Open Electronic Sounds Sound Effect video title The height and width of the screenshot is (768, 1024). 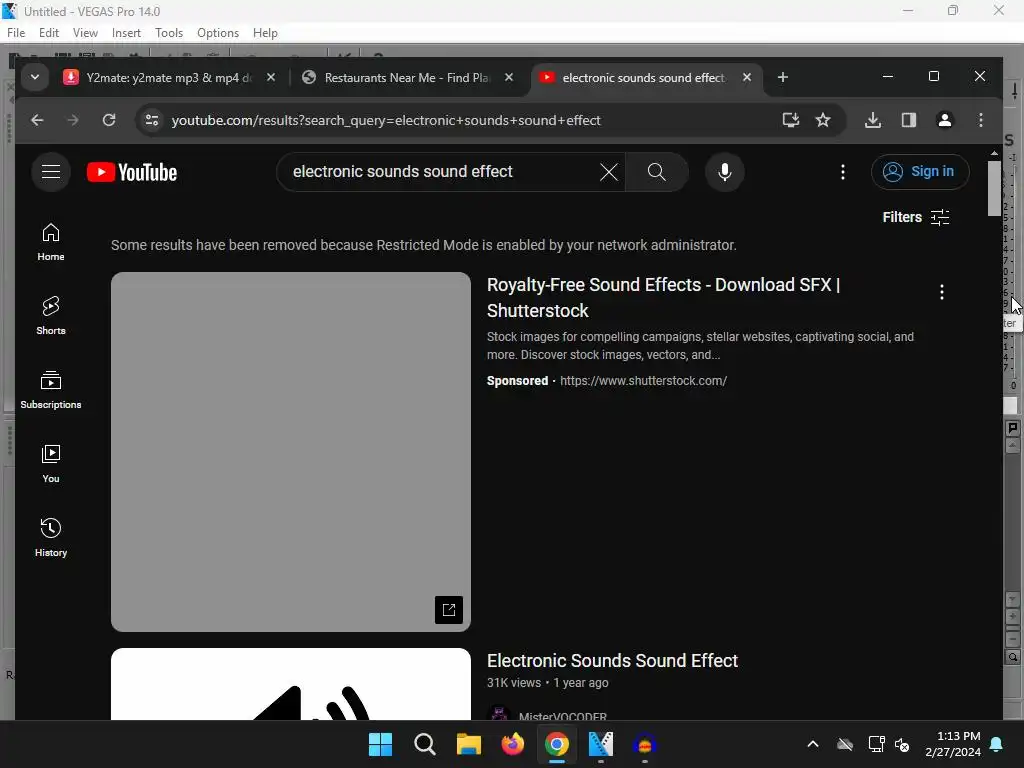613,661
